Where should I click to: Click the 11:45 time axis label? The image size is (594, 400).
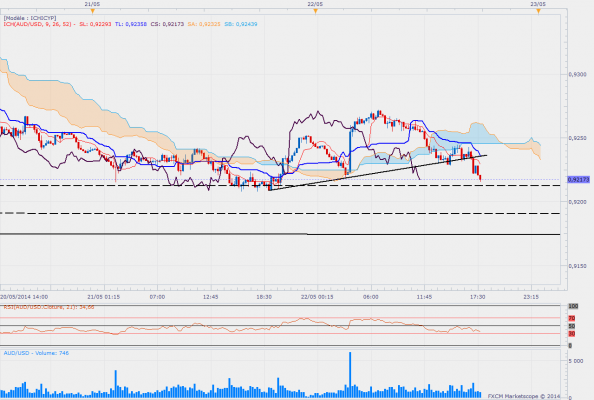click(x=424, y=297)
